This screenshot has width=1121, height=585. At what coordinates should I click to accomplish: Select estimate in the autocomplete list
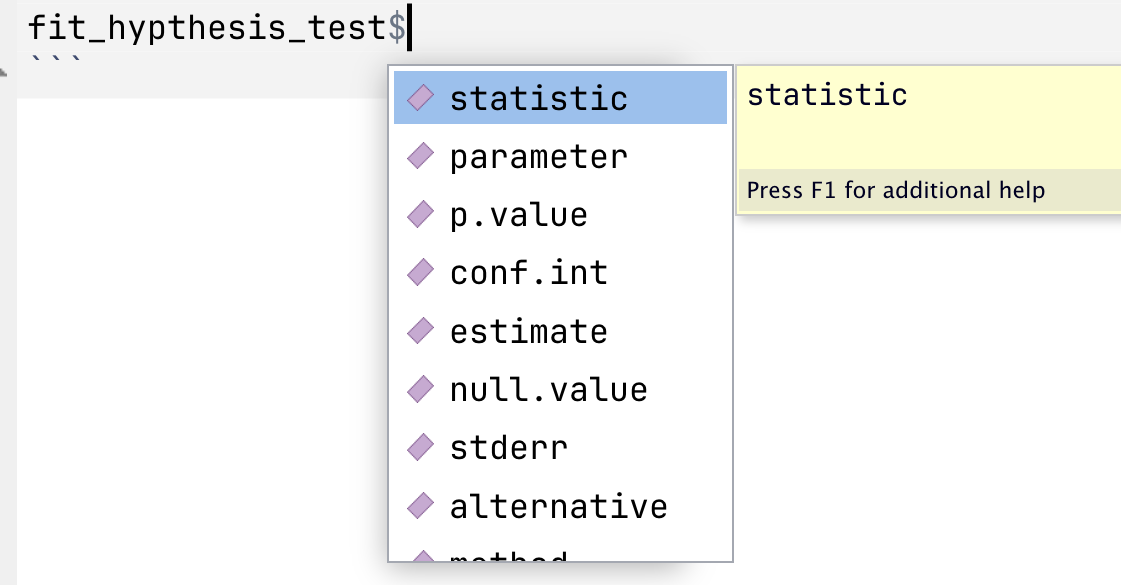pyautogui.click(x=529, y=330)
